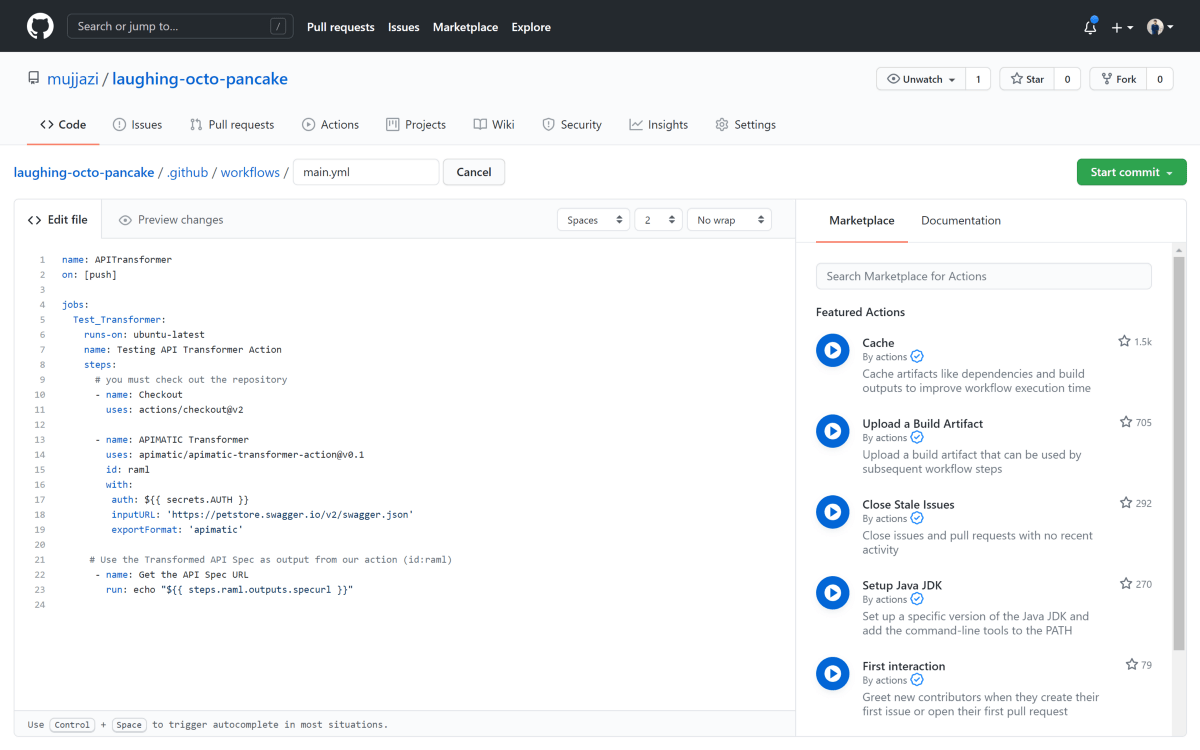The image size is (1200, 750).
Task: Unwatch the repository
Action: (x=919, y=77)
